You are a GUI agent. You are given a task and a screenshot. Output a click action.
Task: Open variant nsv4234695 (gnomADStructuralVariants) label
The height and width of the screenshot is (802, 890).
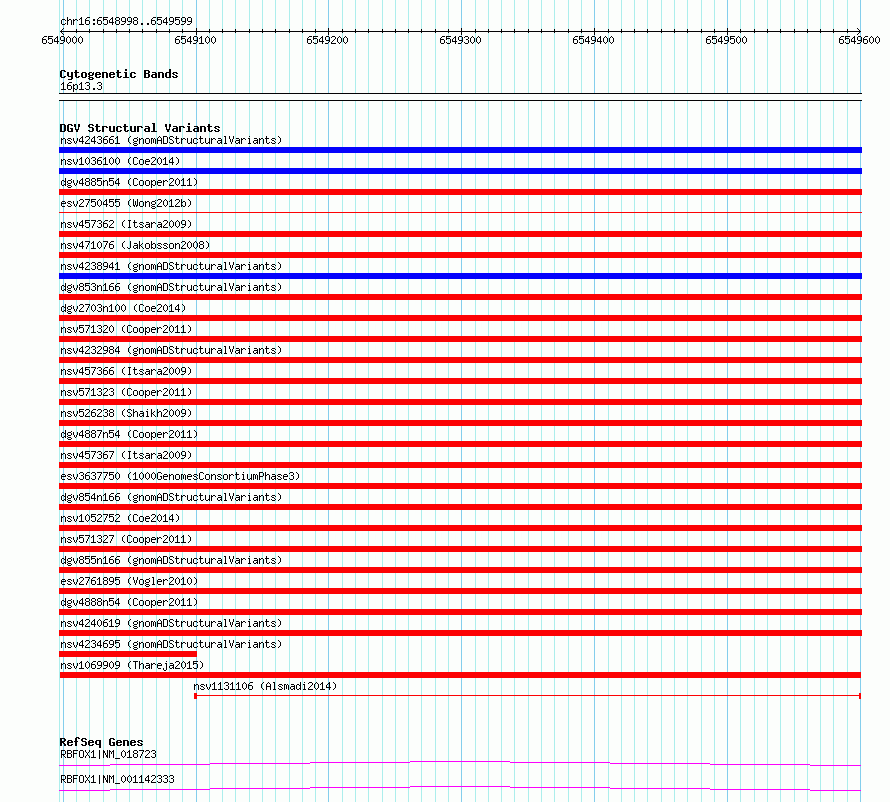pos(171,644)
